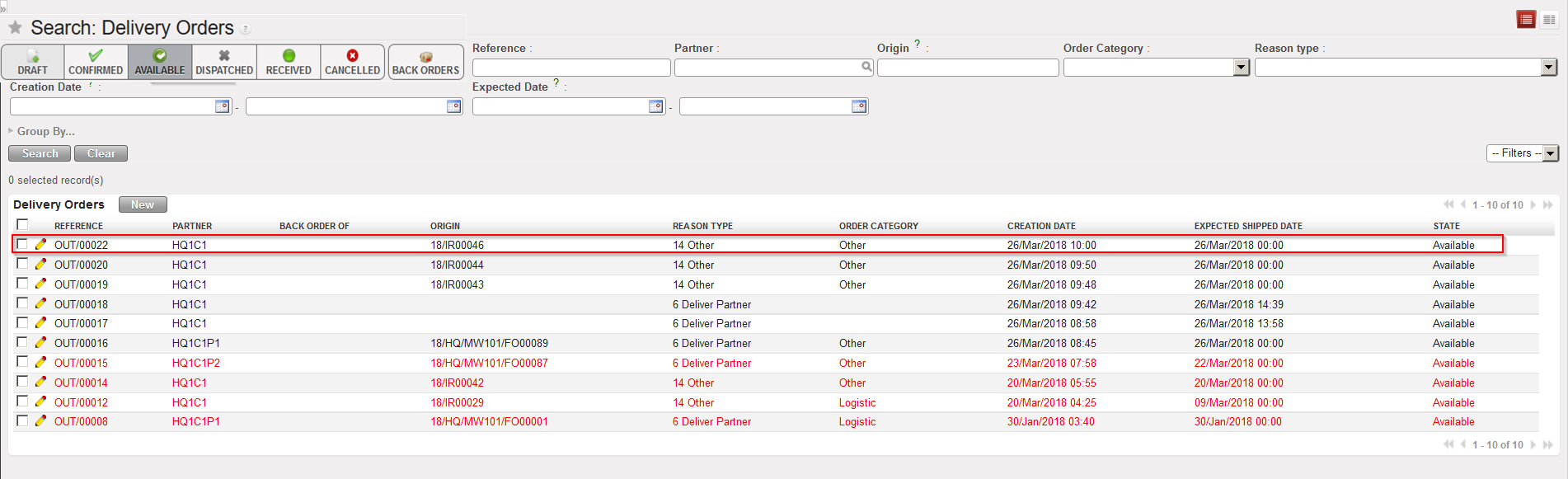Check the box for OUT/00020
Viewport: 1568px width, 479px height.
22,264
